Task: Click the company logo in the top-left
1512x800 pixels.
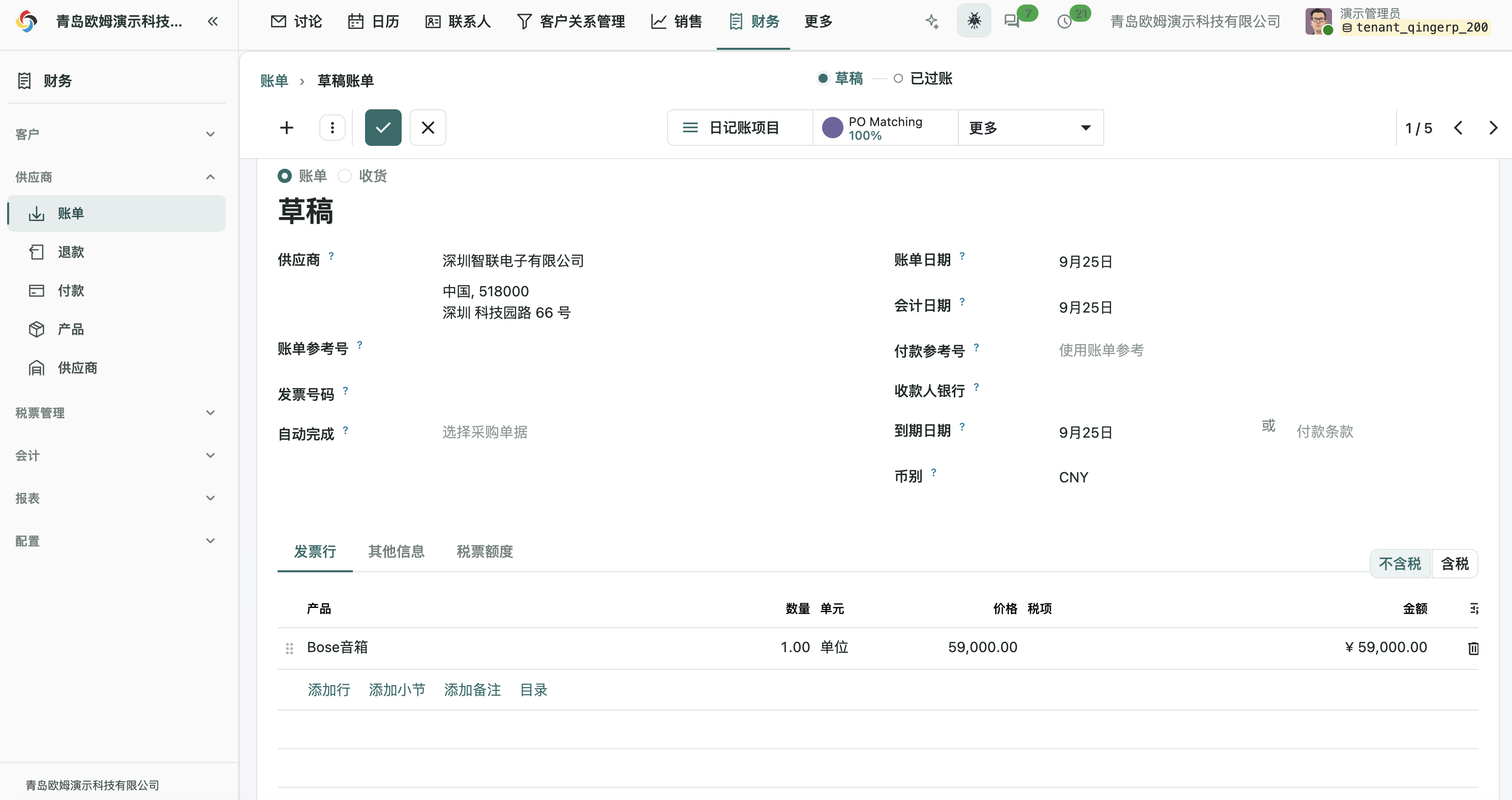Action: click(26, 22)
